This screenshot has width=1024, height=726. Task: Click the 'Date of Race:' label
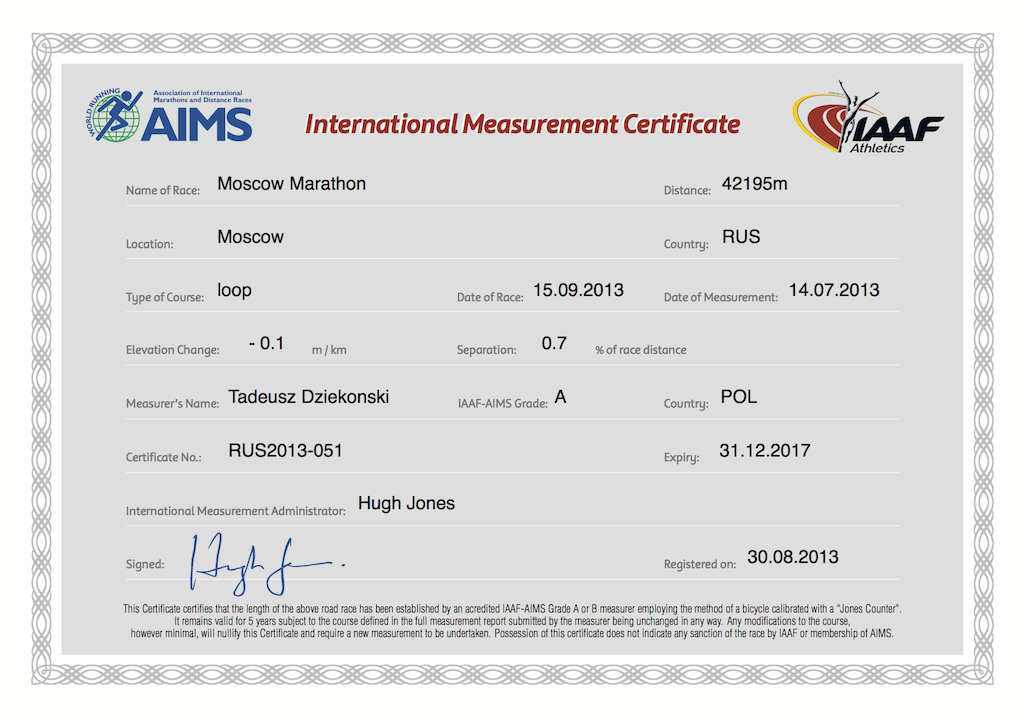point(490,297)
